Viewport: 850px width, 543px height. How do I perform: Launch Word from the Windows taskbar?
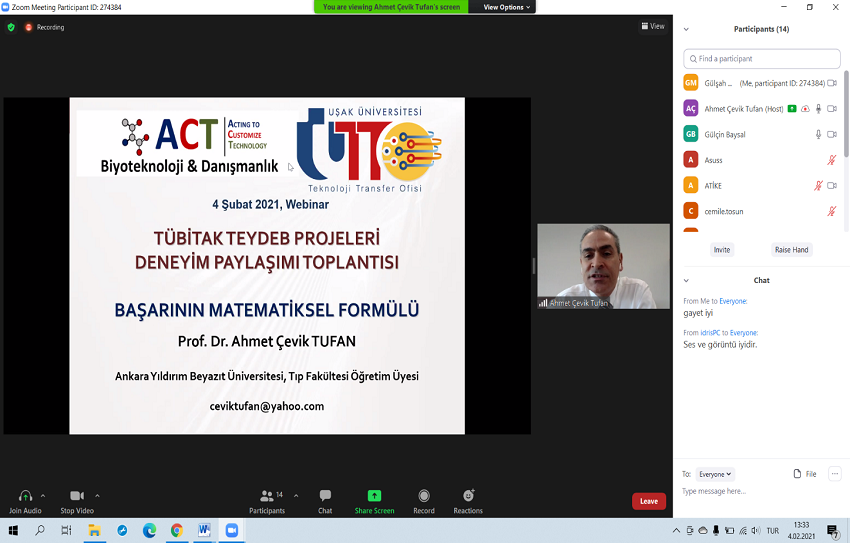coord(204,530)
